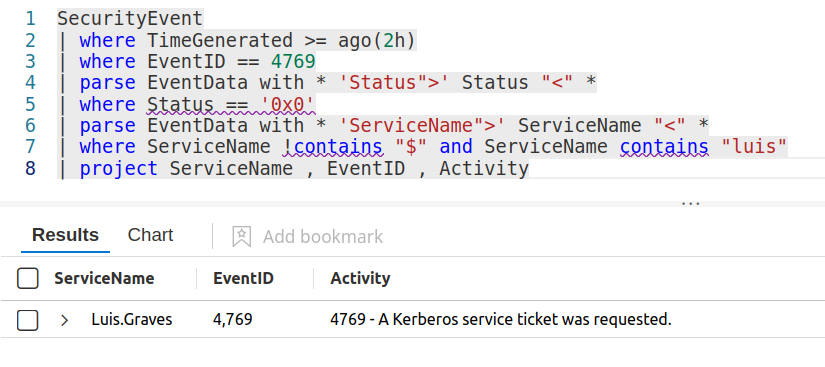
Task: Sort by the ServiceName column header
Action: [x=104, y=278]
